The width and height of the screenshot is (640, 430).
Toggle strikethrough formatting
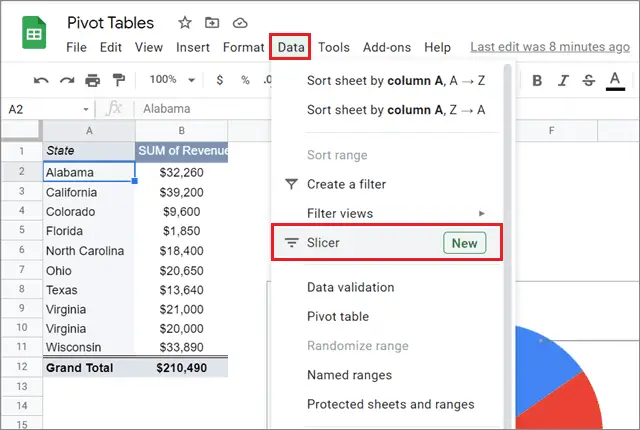pos(588,80)
